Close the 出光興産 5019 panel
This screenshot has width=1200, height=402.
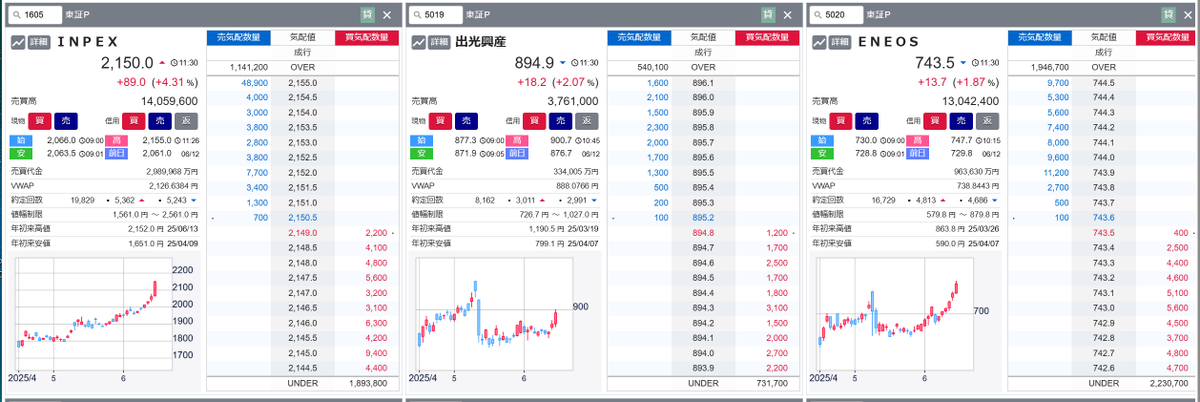tap(787, 15)
